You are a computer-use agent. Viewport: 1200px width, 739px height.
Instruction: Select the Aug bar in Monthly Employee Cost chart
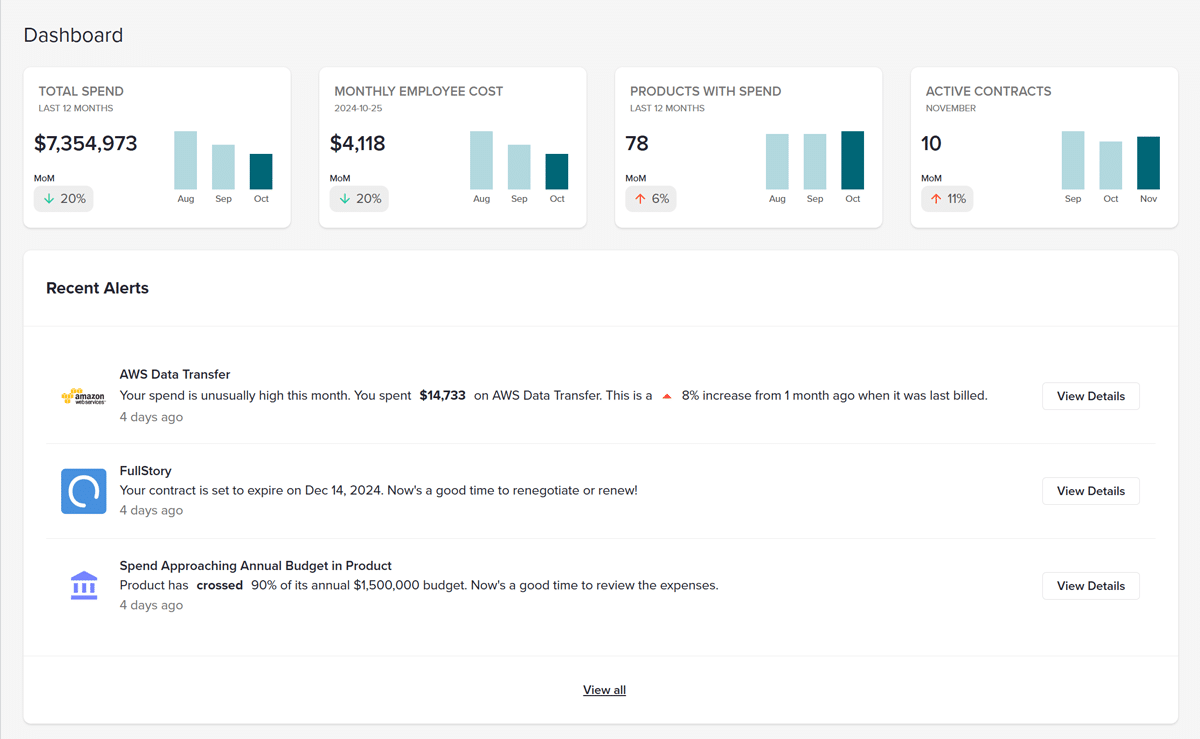[481, 158]
